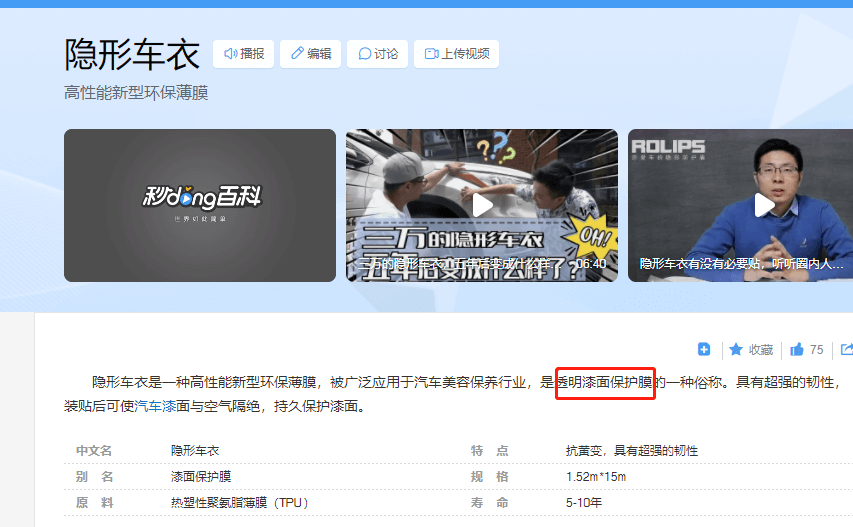The image size is (853, 527).
Task: Click the 隐形车衣 page title
Action: coord(132,54)
